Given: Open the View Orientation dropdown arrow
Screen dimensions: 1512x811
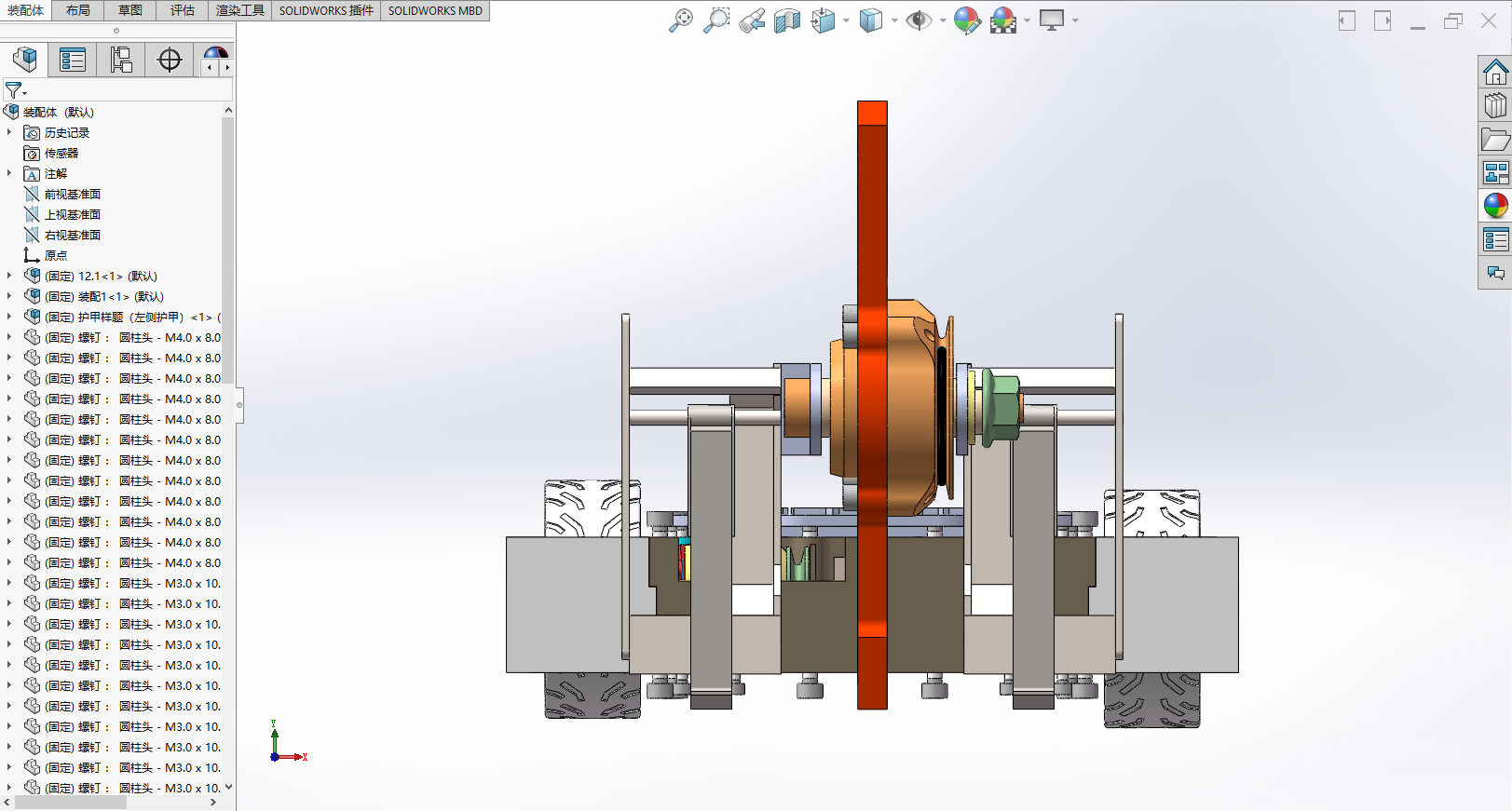Looking at the screenshot, I should (846, 20).
